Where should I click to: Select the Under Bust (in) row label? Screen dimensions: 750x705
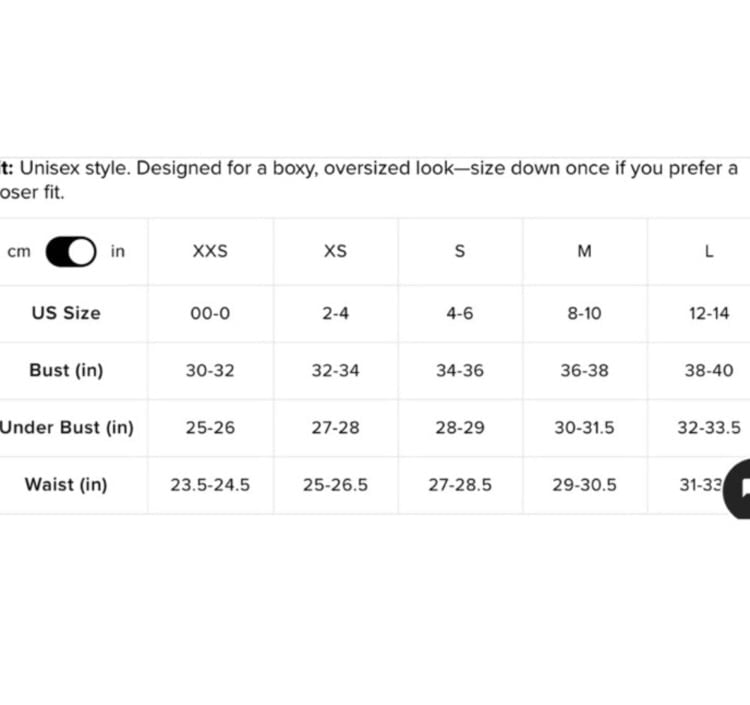pyautogui.click(x=66, y=428)
